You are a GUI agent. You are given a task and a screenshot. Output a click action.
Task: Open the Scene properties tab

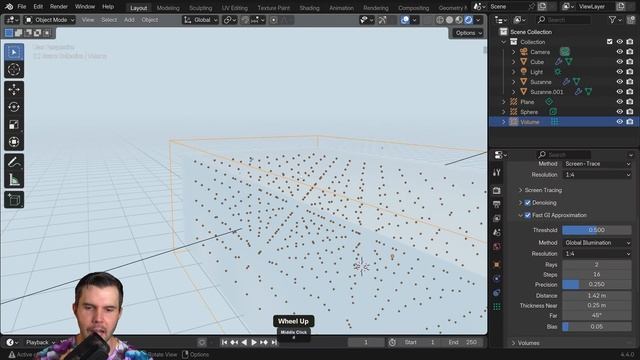(497, 232)
